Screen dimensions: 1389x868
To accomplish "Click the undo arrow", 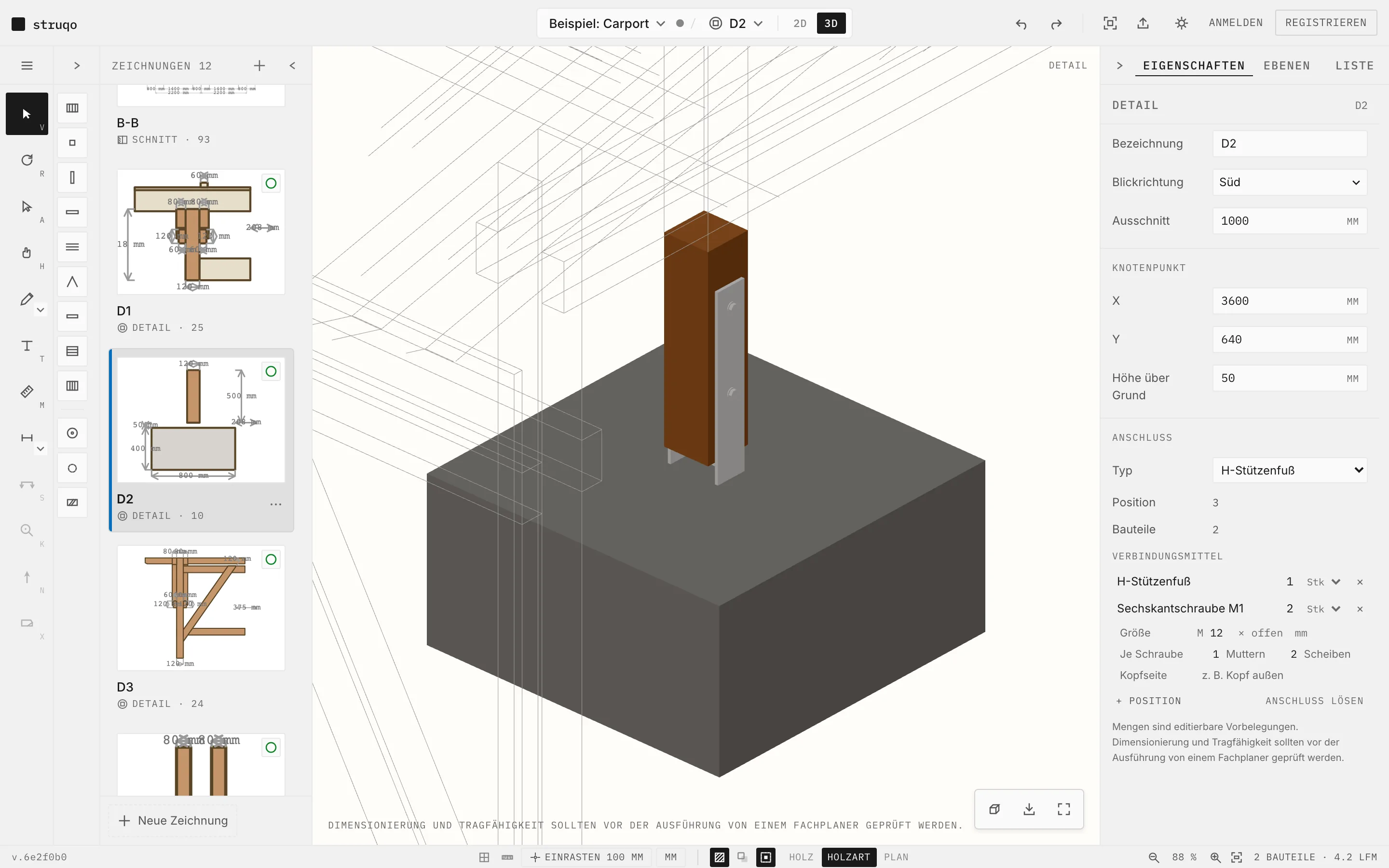I will coord(1021,24).
